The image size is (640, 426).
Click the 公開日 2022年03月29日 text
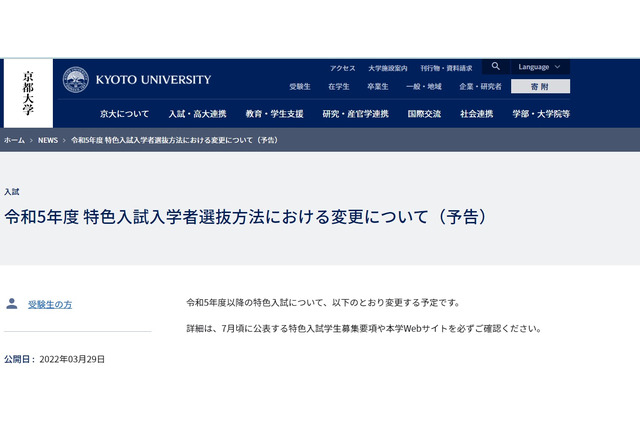[x=54, y=359]
